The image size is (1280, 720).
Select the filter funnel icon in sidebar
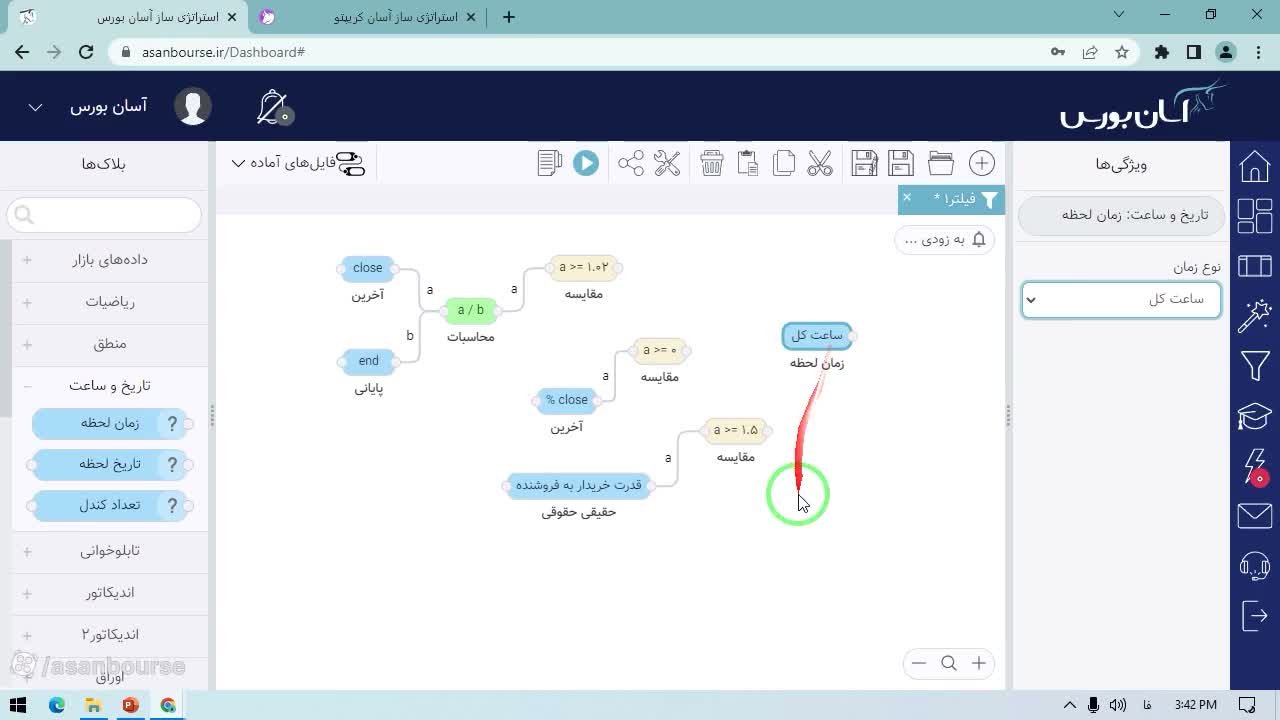(1255, 366)
